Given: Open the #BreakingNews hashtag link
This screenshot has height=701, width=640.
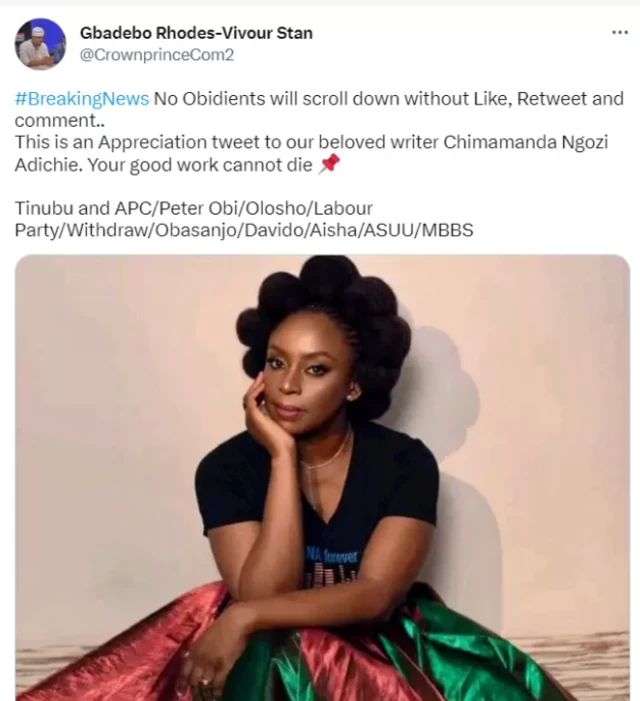Looking at the screenshot, I should pyautogui.click(x=82, y=99).
